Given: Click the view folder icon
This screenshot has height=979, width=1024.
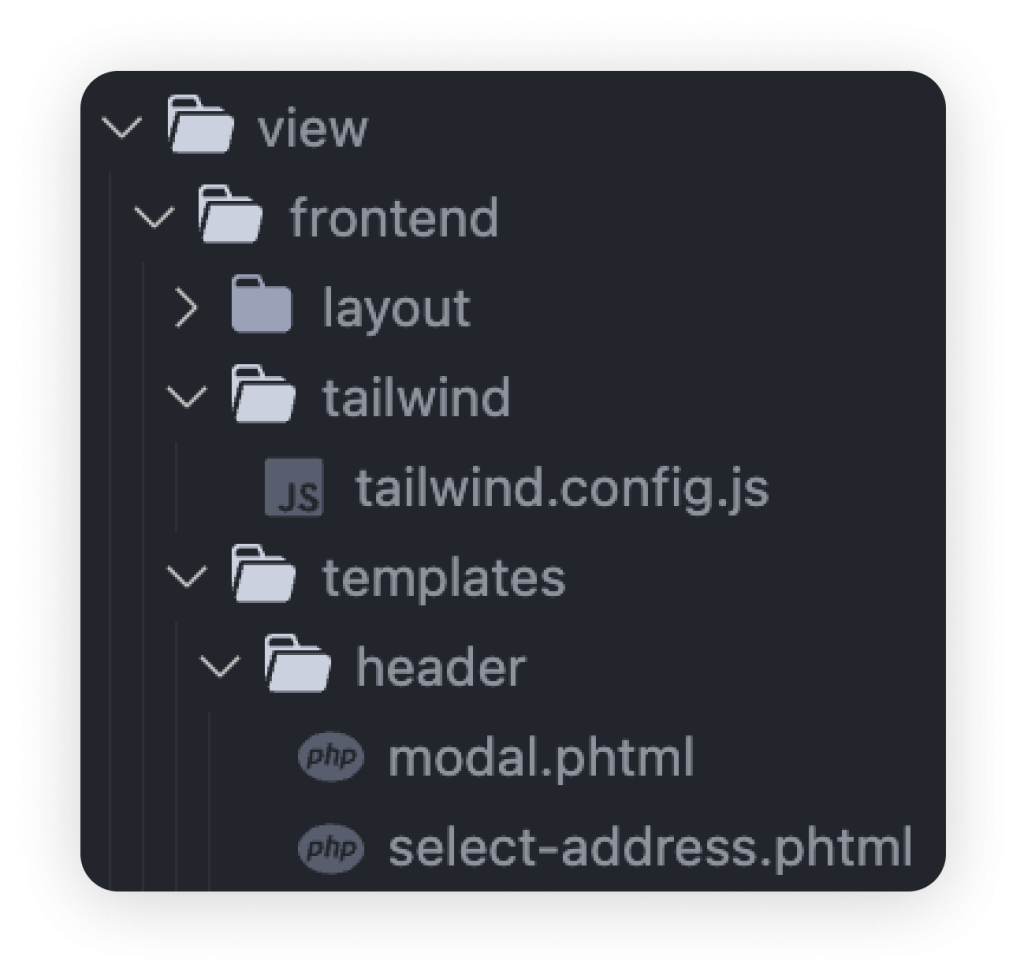Looking at the screenshot, I should [x=200, y=125].
